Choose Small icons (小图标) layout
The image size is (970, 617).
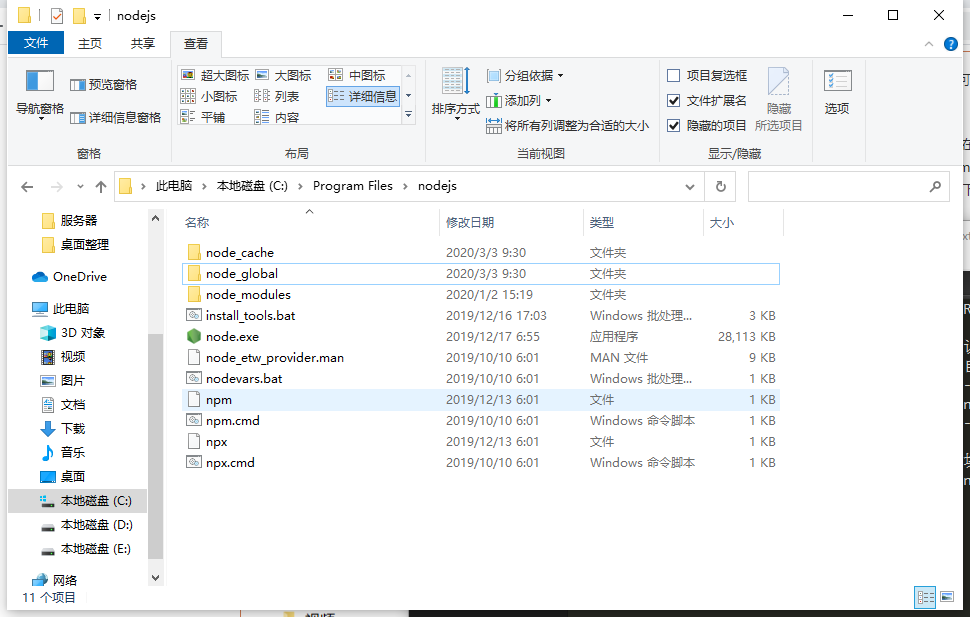[209, 97]
